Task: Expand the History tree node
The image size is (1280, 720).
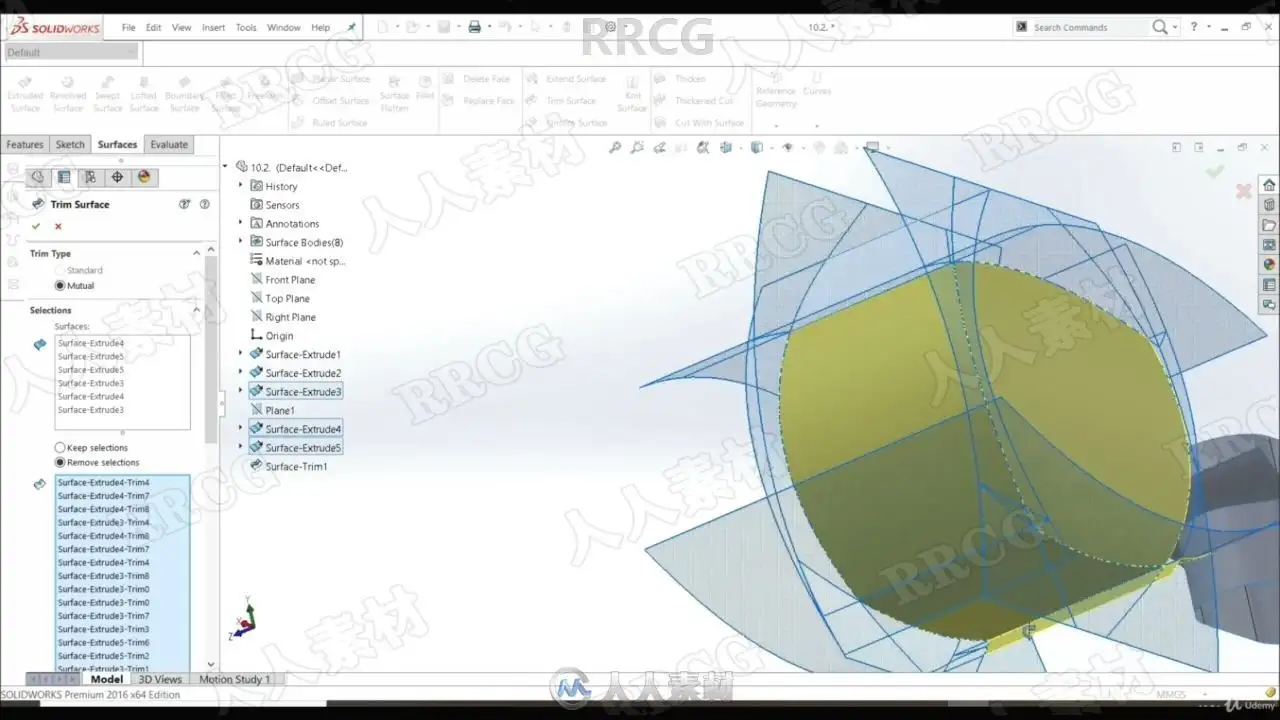Action: pyautogui.click(x=241, y=186)
